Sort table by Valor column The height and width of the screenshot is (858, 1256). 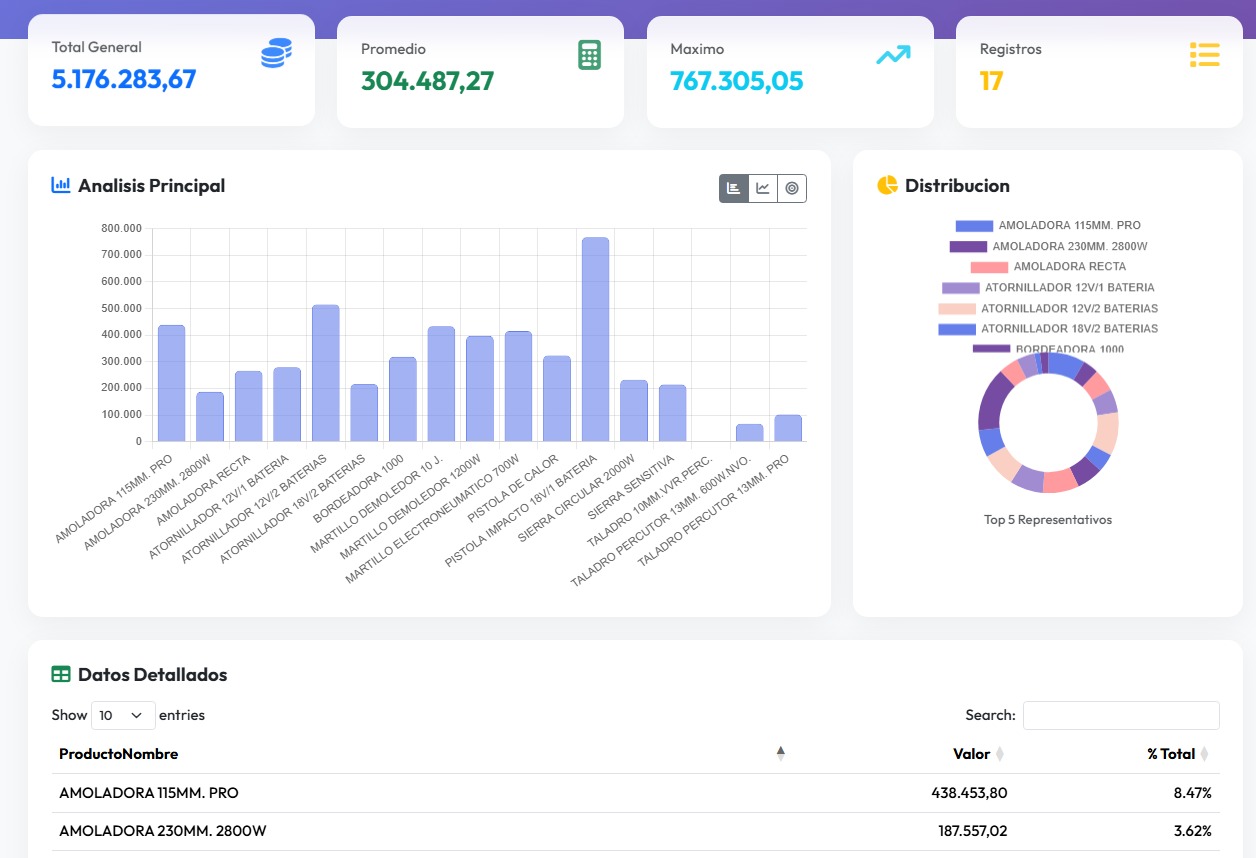pos(971,754)
